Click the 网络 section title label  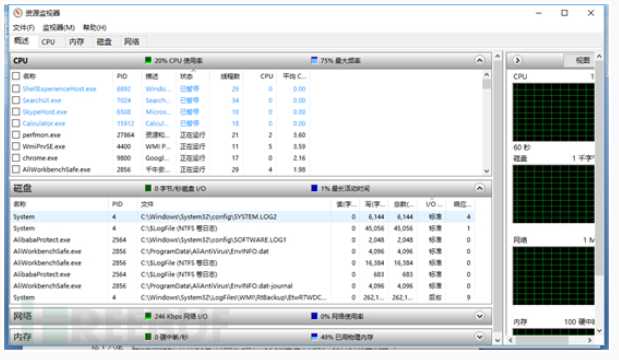23,316
